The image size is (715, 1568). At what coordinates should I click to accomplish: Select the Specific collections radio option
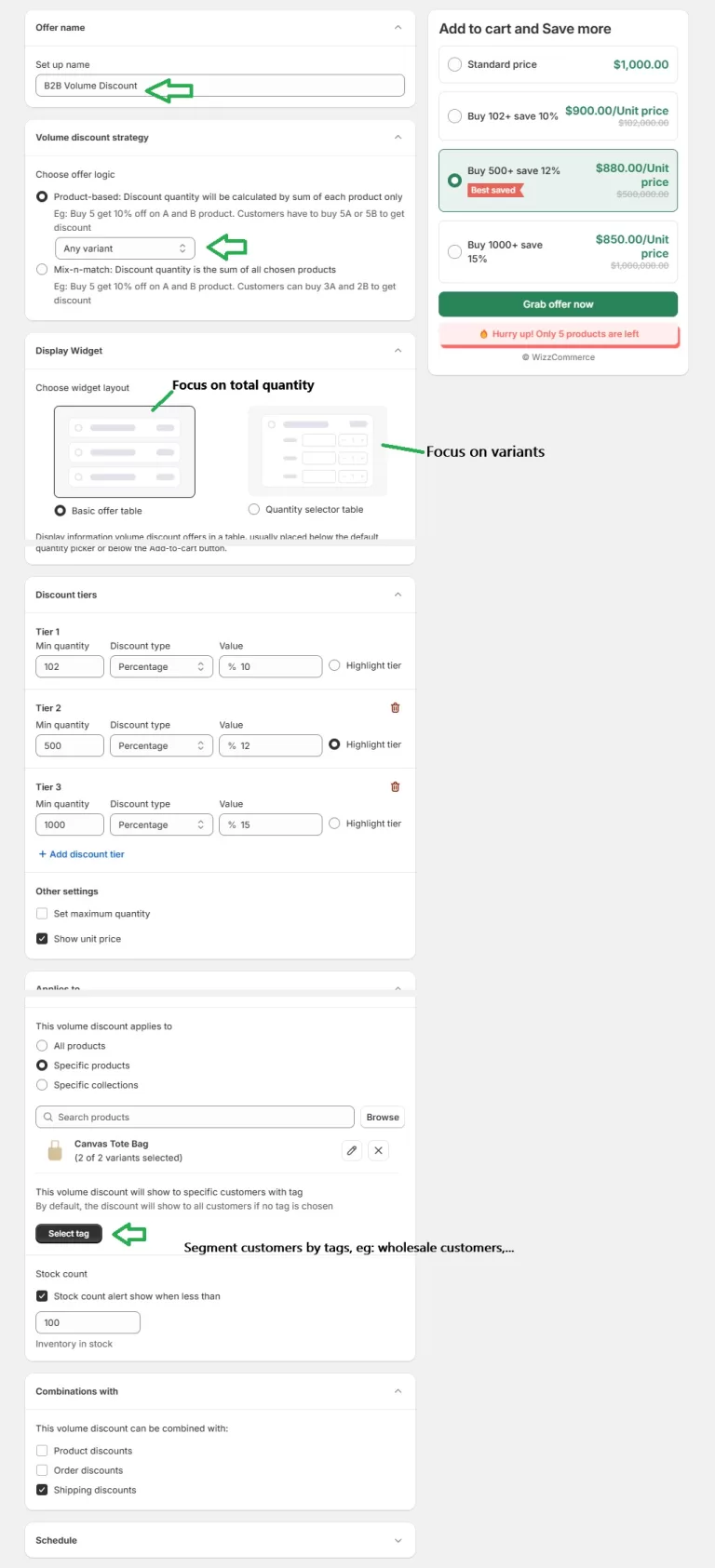42,1085
